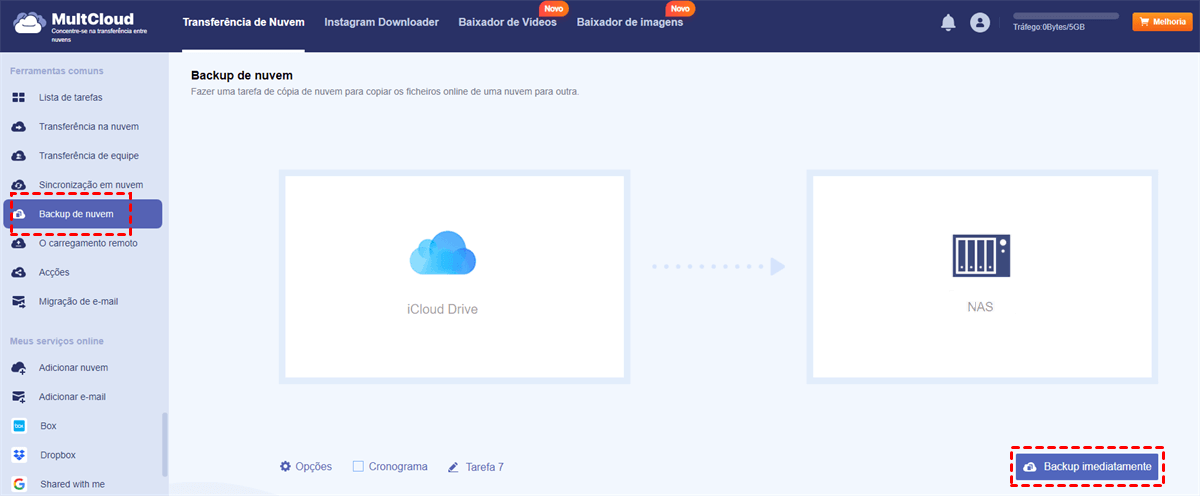Click the O carregamento remoto icon
The height and width of the screenshot is (496, 1200).
pos(18,243)
